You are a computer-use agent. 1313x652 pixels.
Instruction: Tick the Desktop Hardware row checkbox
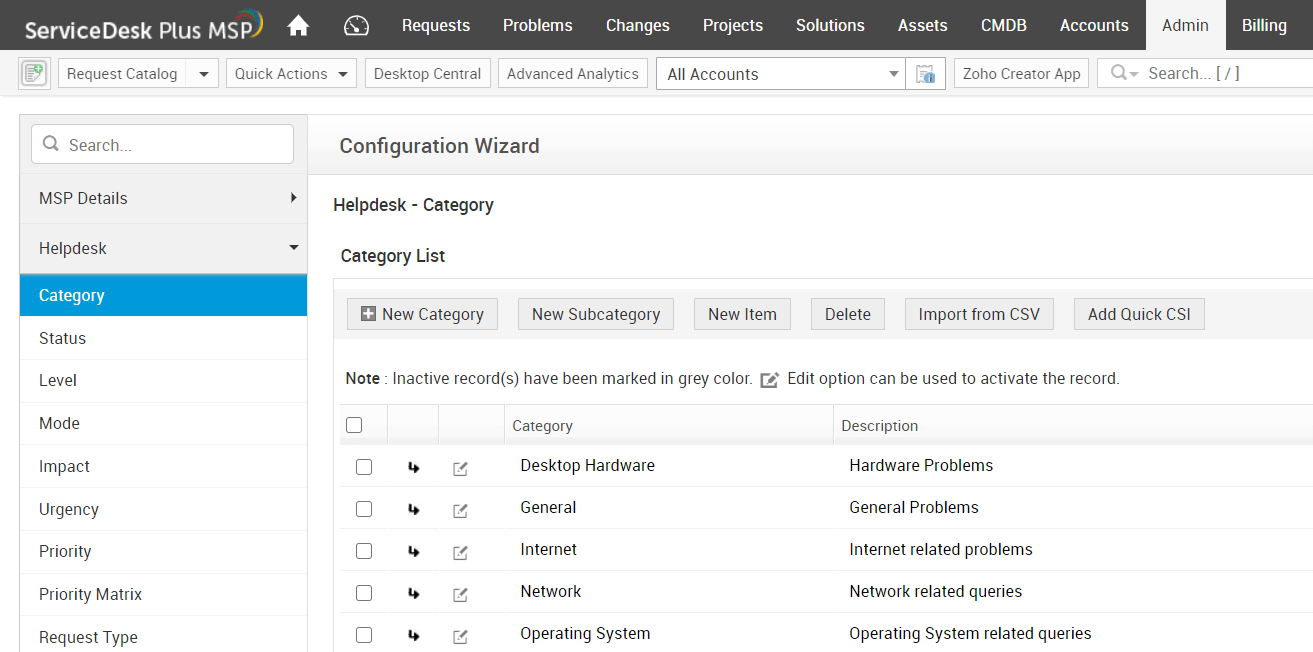point(364,467)
